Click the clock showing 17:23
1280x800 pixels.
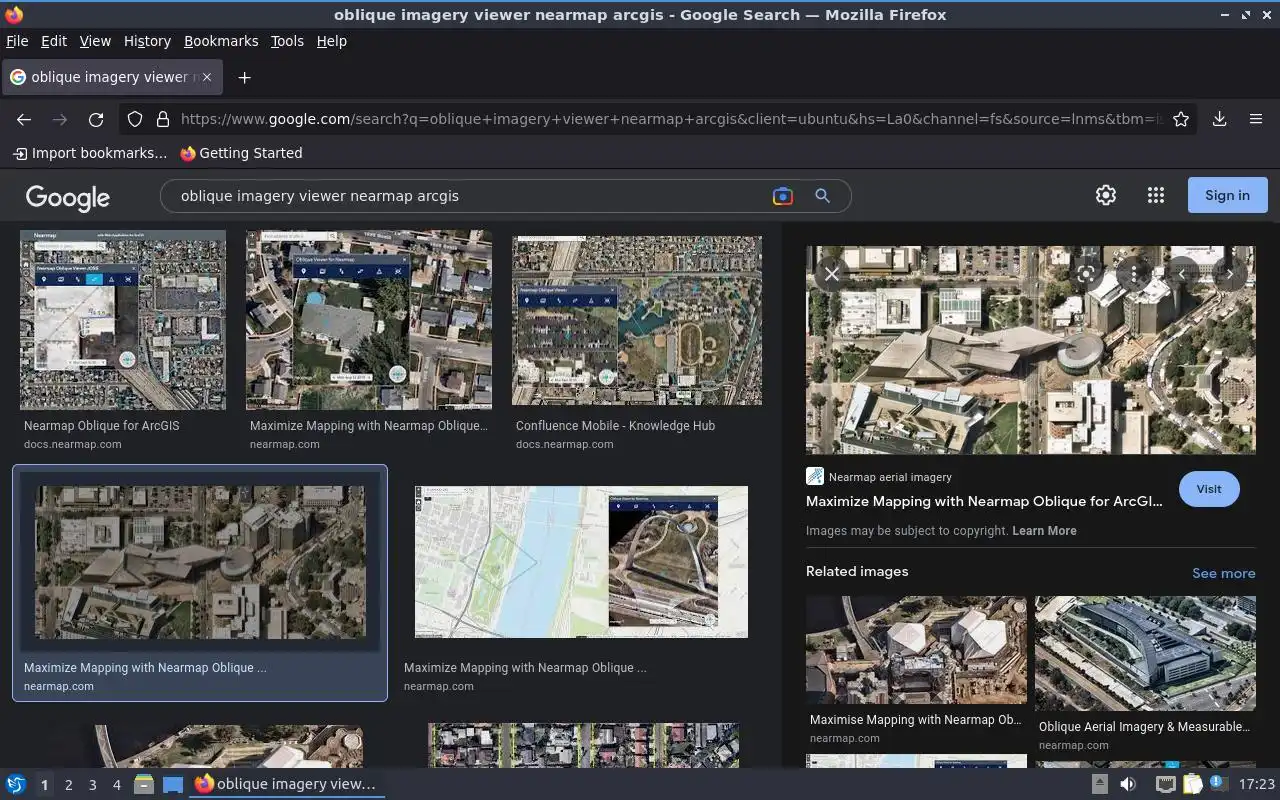pos(1257,784)
